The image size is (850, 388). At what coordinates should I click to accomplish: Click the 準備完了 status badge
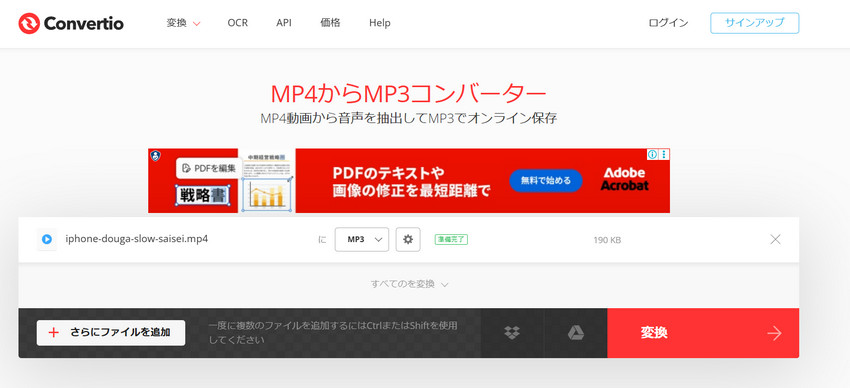click(x=451, y=239)
